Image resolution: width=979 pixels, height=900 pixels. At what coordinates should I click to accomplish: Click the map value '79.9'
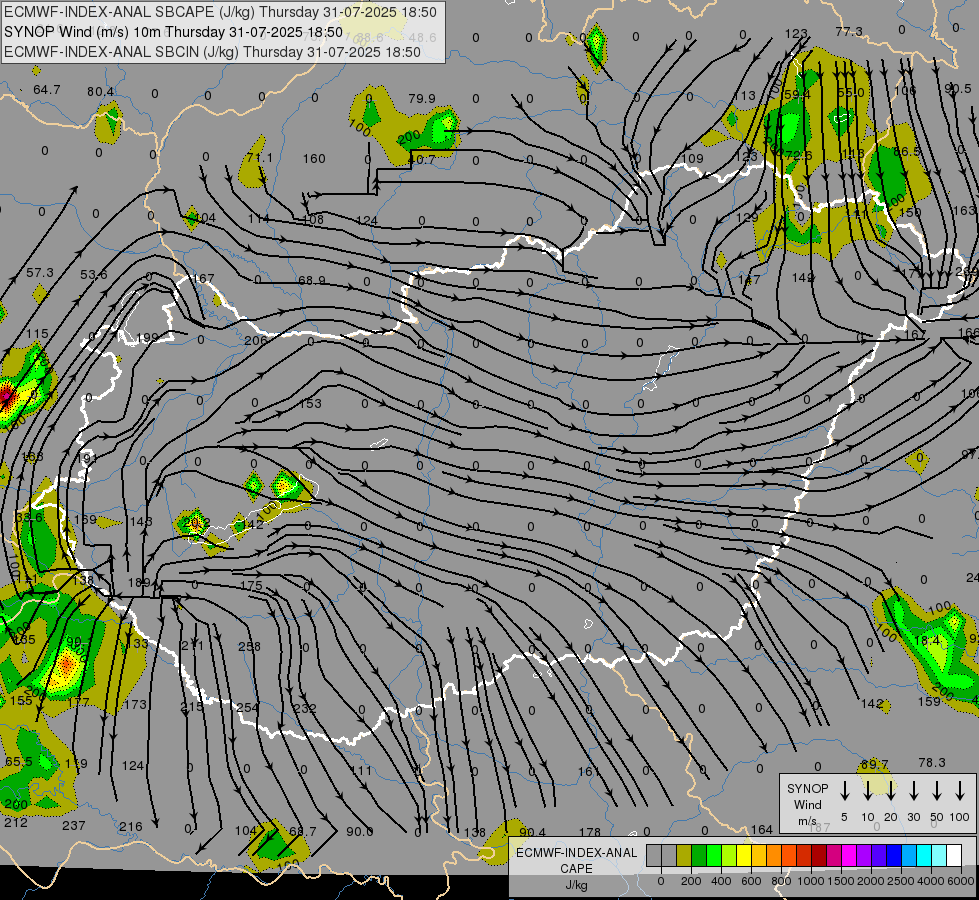click(422, 99)
